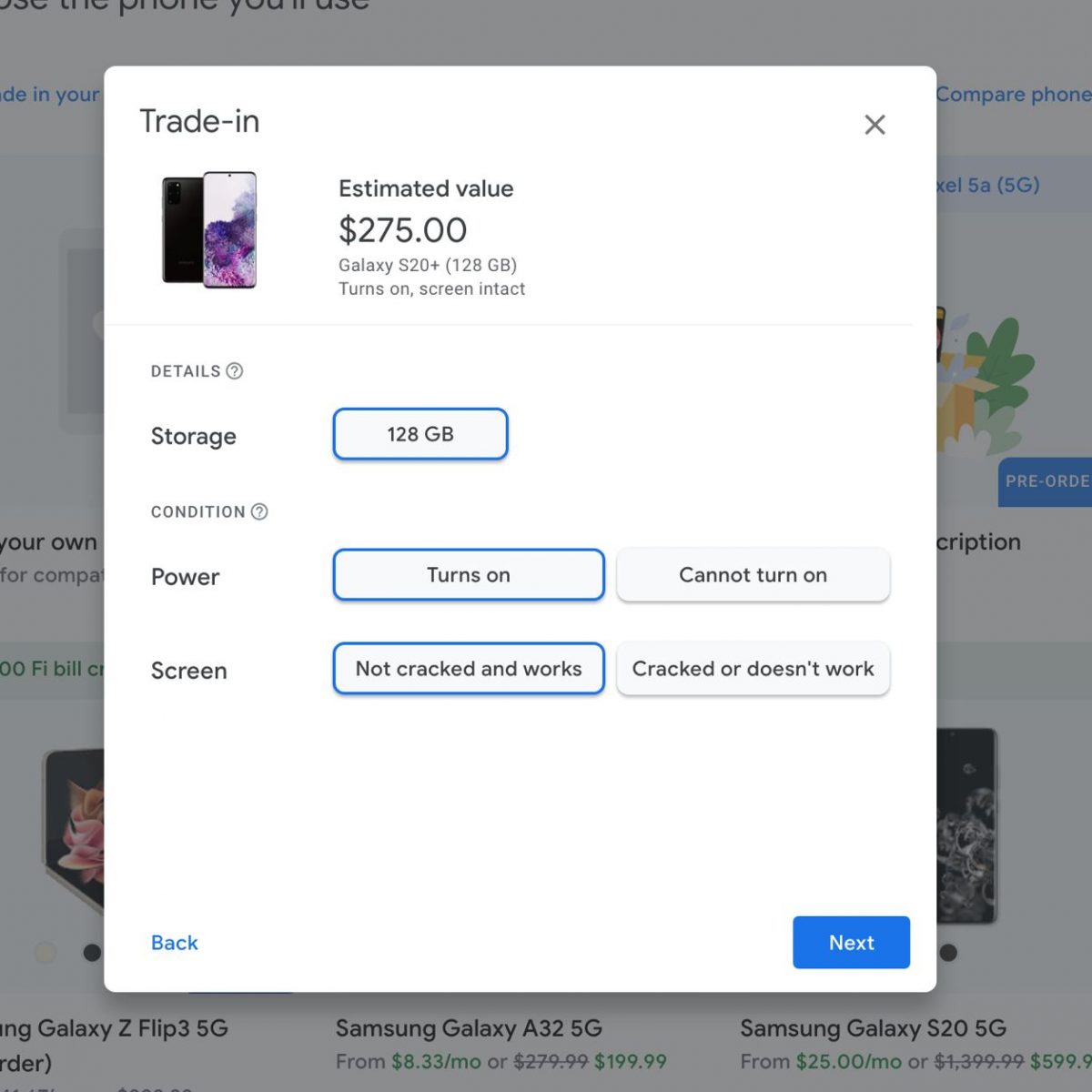Open the Condition help icon

[x=259, y=511]
